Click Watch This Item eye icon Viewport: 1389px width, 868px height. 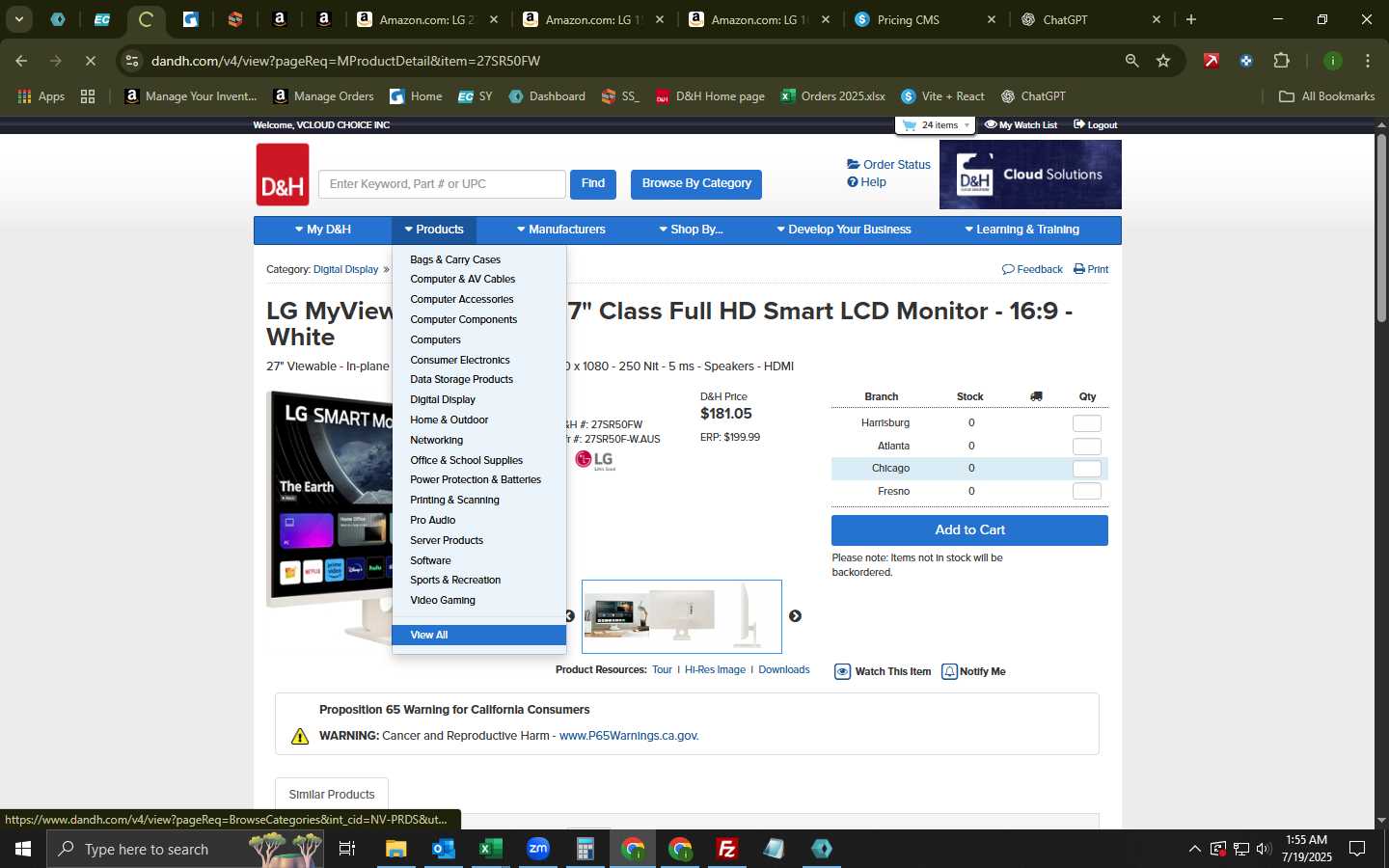click(x=842, y=672)
